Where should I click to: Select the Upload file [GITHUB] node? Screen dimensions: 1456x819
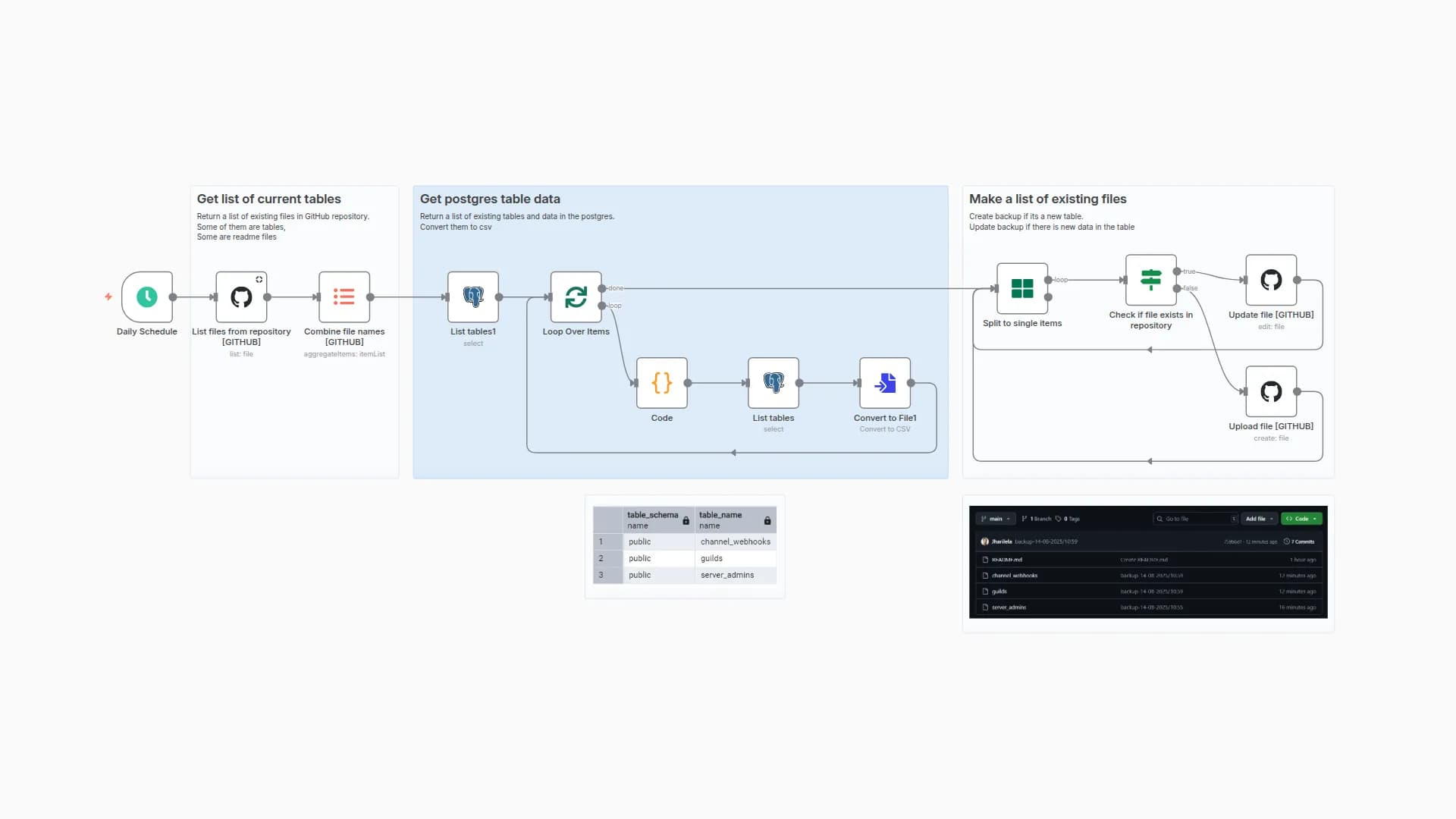coord(1270,392)
